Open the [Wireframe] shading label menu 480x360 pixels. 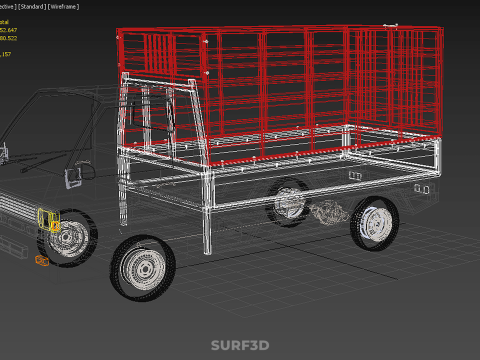[x=64, y=7]
